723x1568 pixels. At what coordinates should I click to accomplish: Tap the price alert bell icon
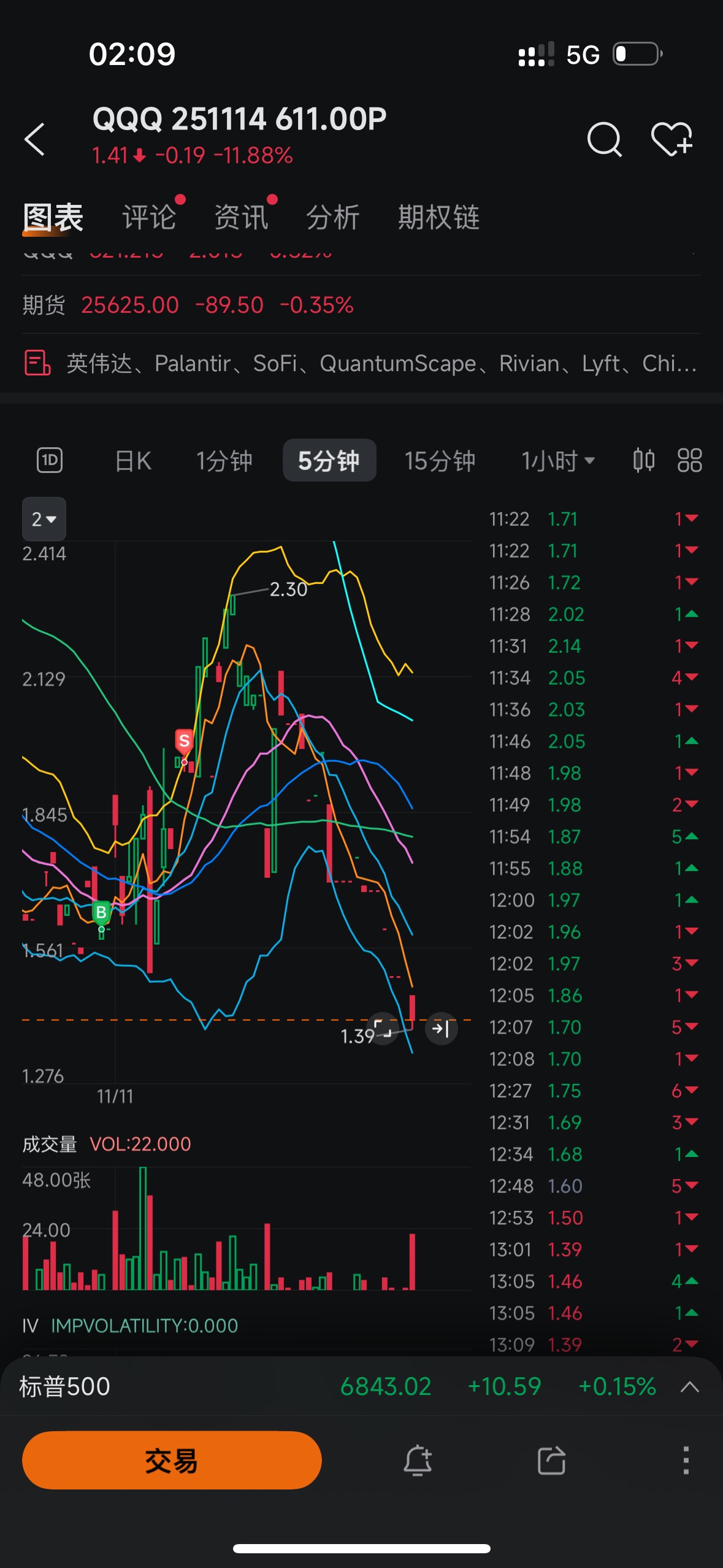coord(418,1460)
